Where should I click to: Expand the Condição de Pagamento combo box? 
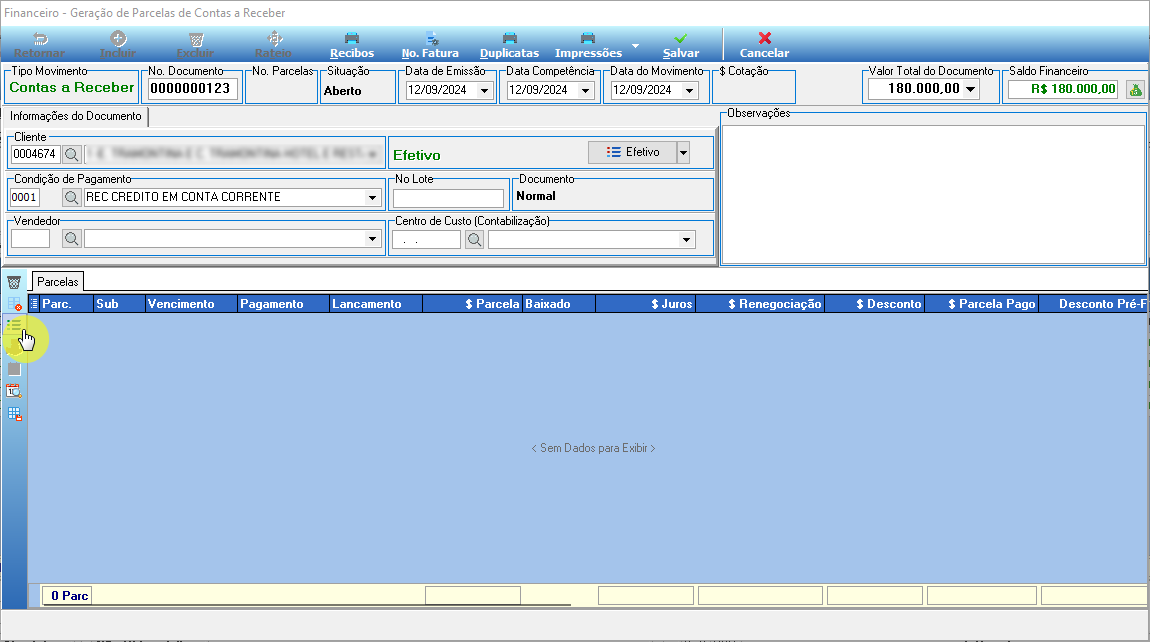click(373, 197)
